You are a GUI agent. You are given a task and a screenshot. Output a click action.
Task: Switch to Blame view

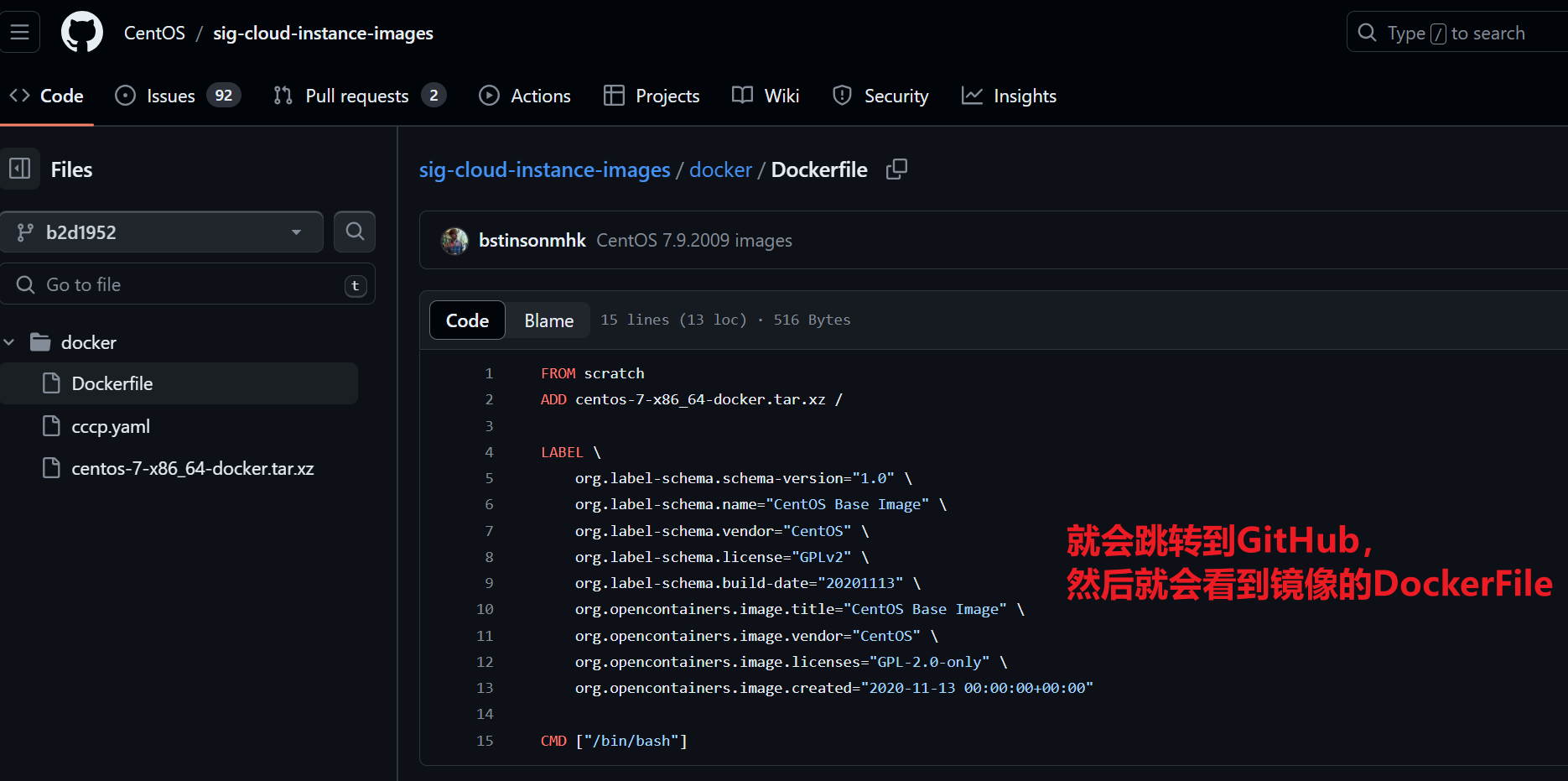coord(549,320)
